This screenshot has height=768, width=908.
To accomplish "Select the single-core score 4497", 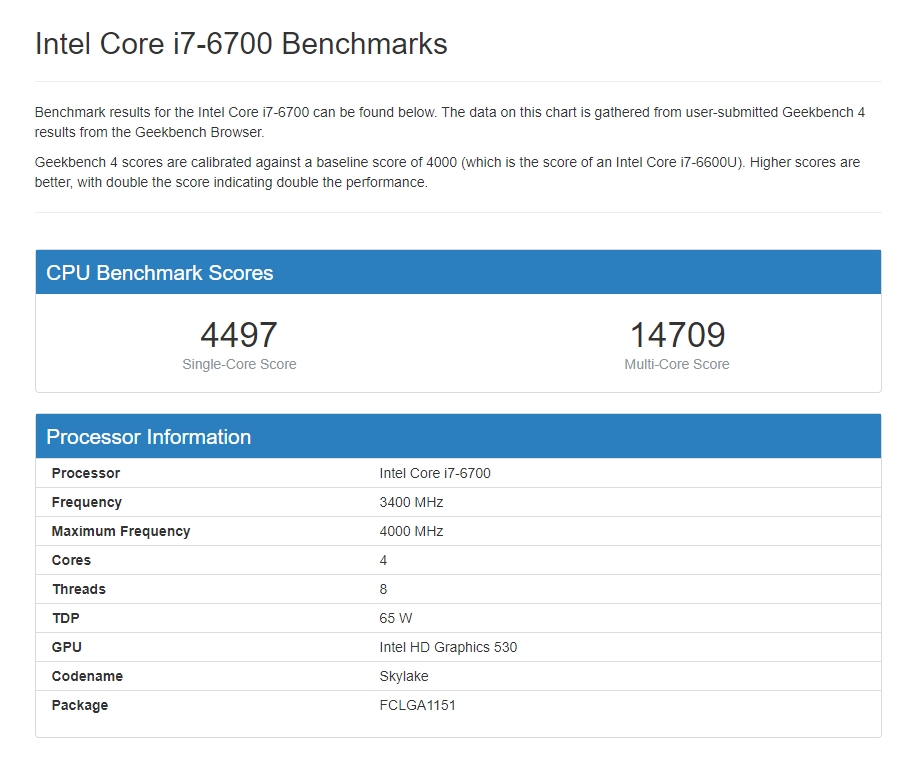I will [x=239, y=335].
